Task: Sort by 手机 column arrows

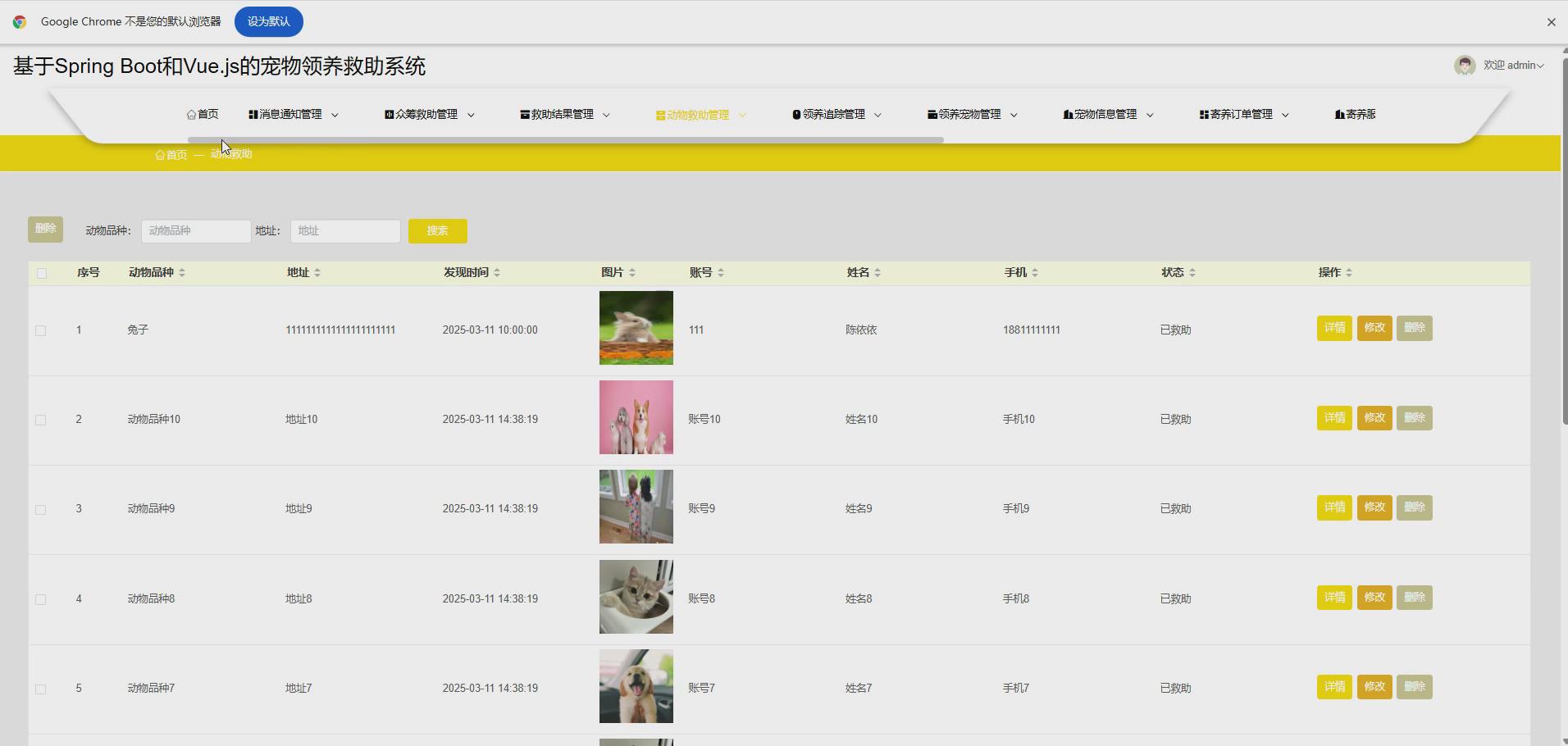Action: (x=1035, y=273)
